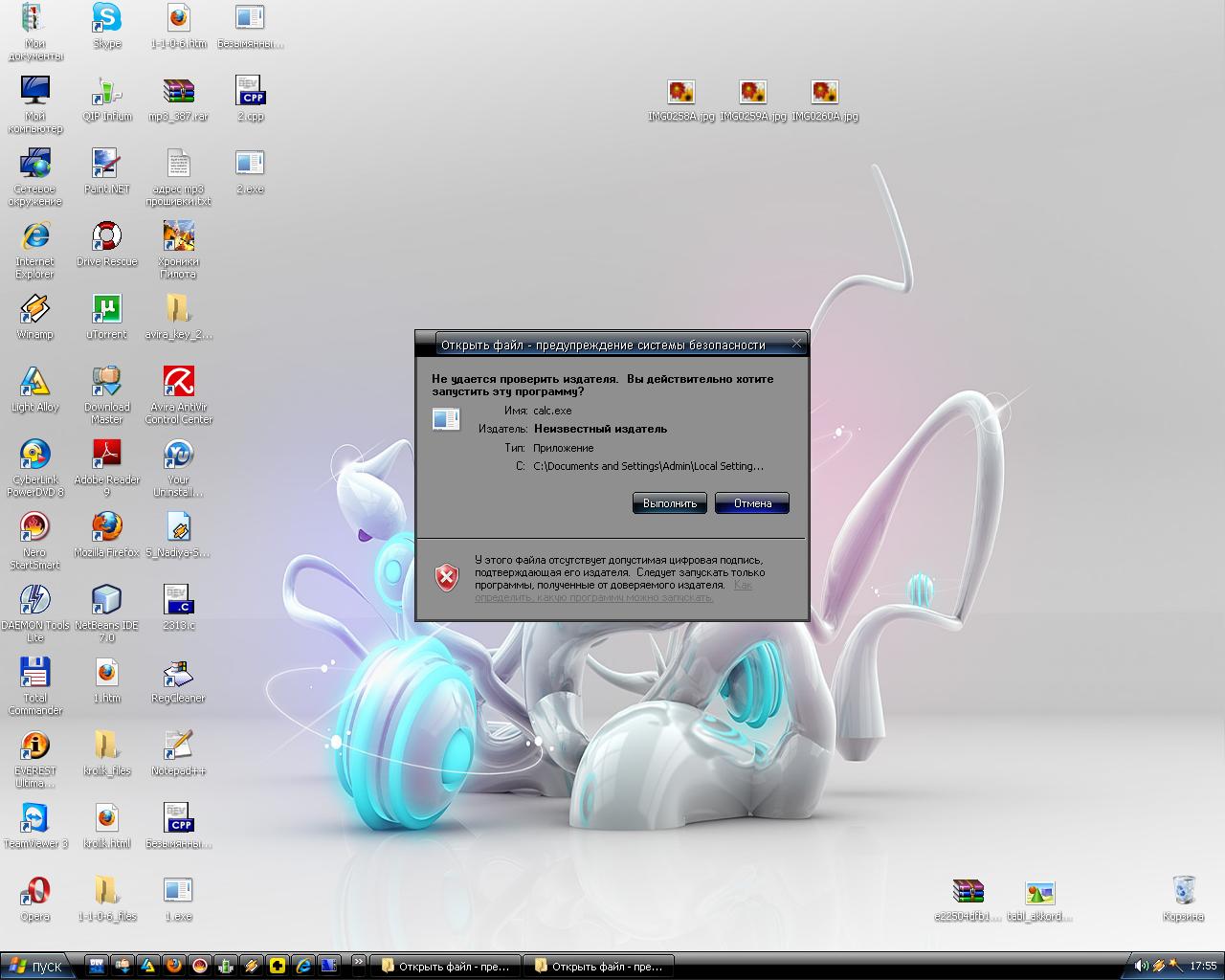This screenshot has height=980, width=1225.
Task: Switch to second Открыть файл taskbar button
Action: pos(600,967)
